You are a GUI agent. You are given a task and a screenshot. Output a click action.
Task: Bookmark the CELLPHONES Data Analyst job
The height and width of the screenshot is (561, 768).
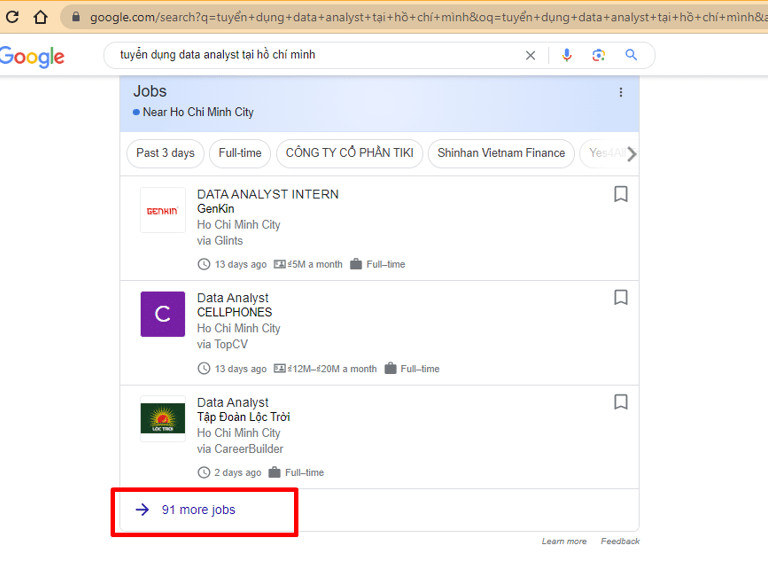621,297
